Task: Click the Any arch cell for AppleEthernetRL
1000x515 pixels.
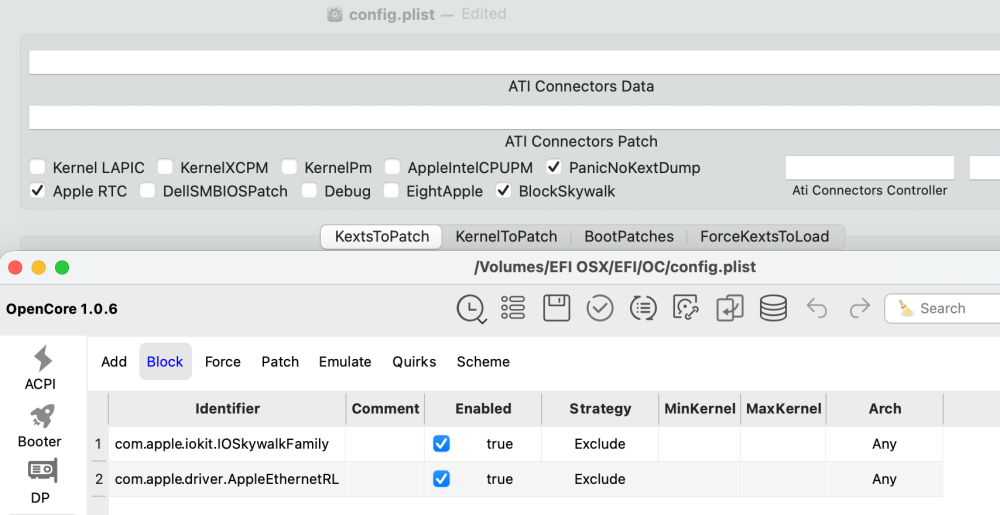Action: tap(885, 479)
